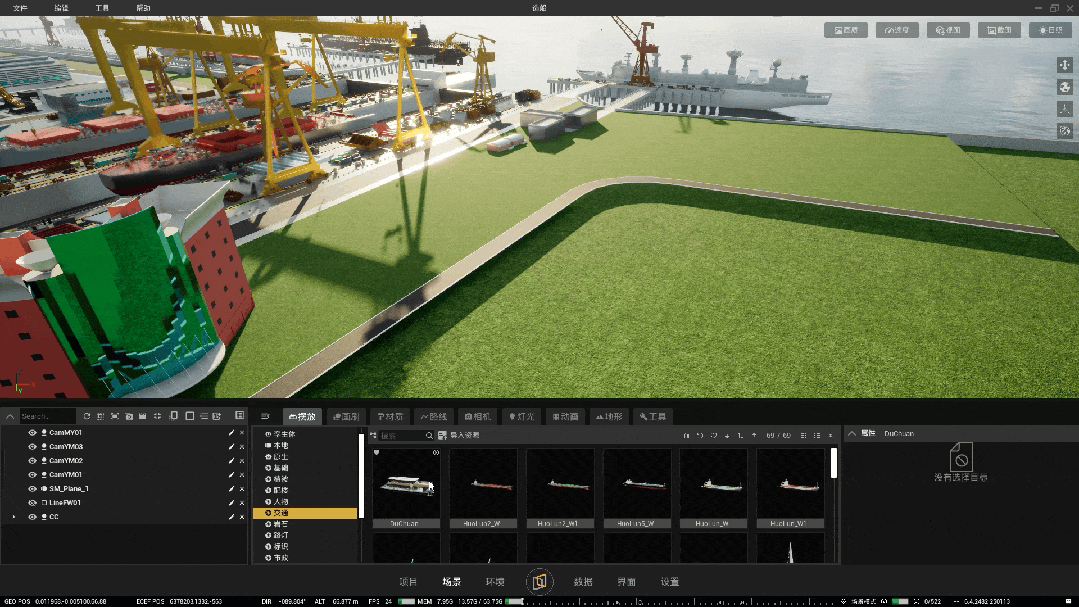Delete CamYM02 using its X icon
Viewport: 1079px width, 607px height.
click(242, 461)
